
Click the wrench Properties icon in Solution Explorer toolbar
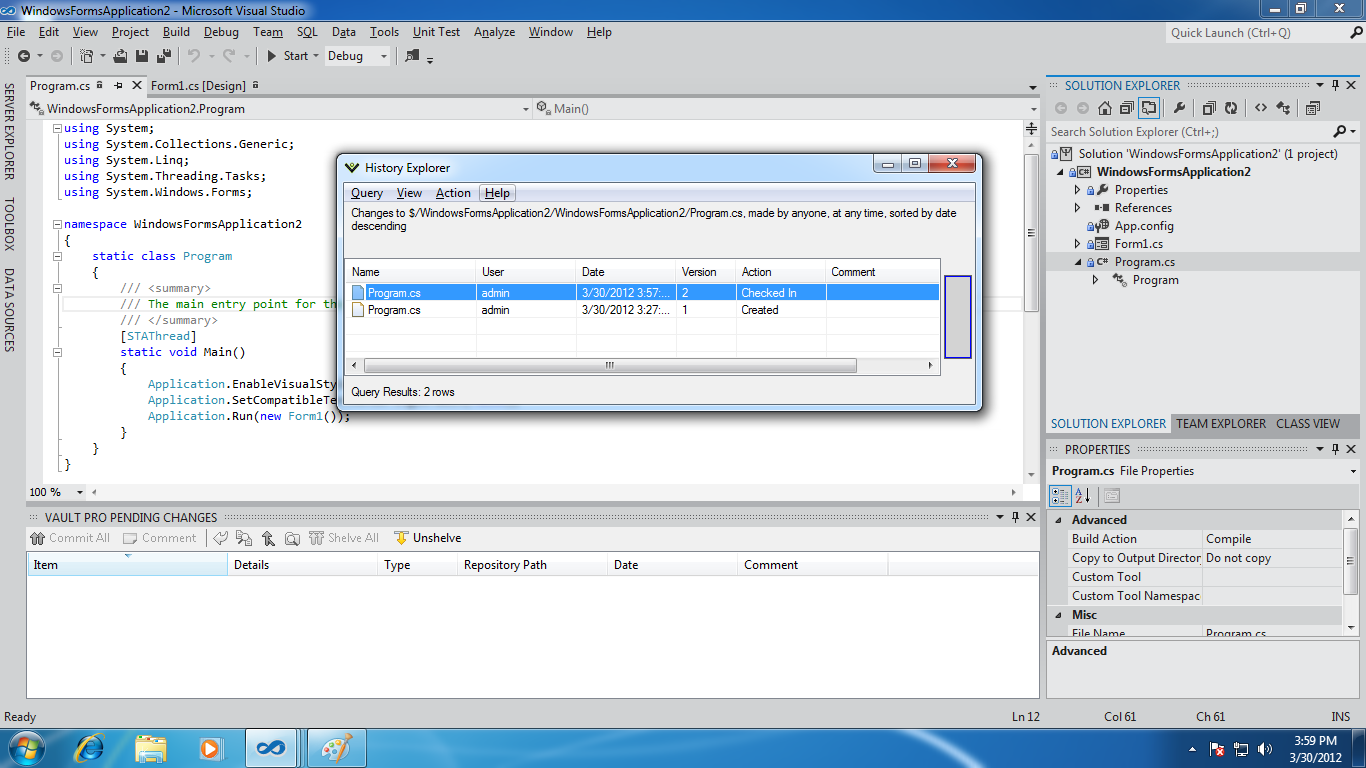coord(1179,108)
